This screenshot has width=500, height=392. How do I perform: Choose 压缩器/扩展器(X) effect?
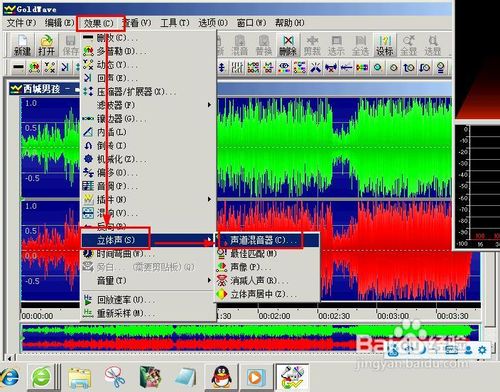148,91
